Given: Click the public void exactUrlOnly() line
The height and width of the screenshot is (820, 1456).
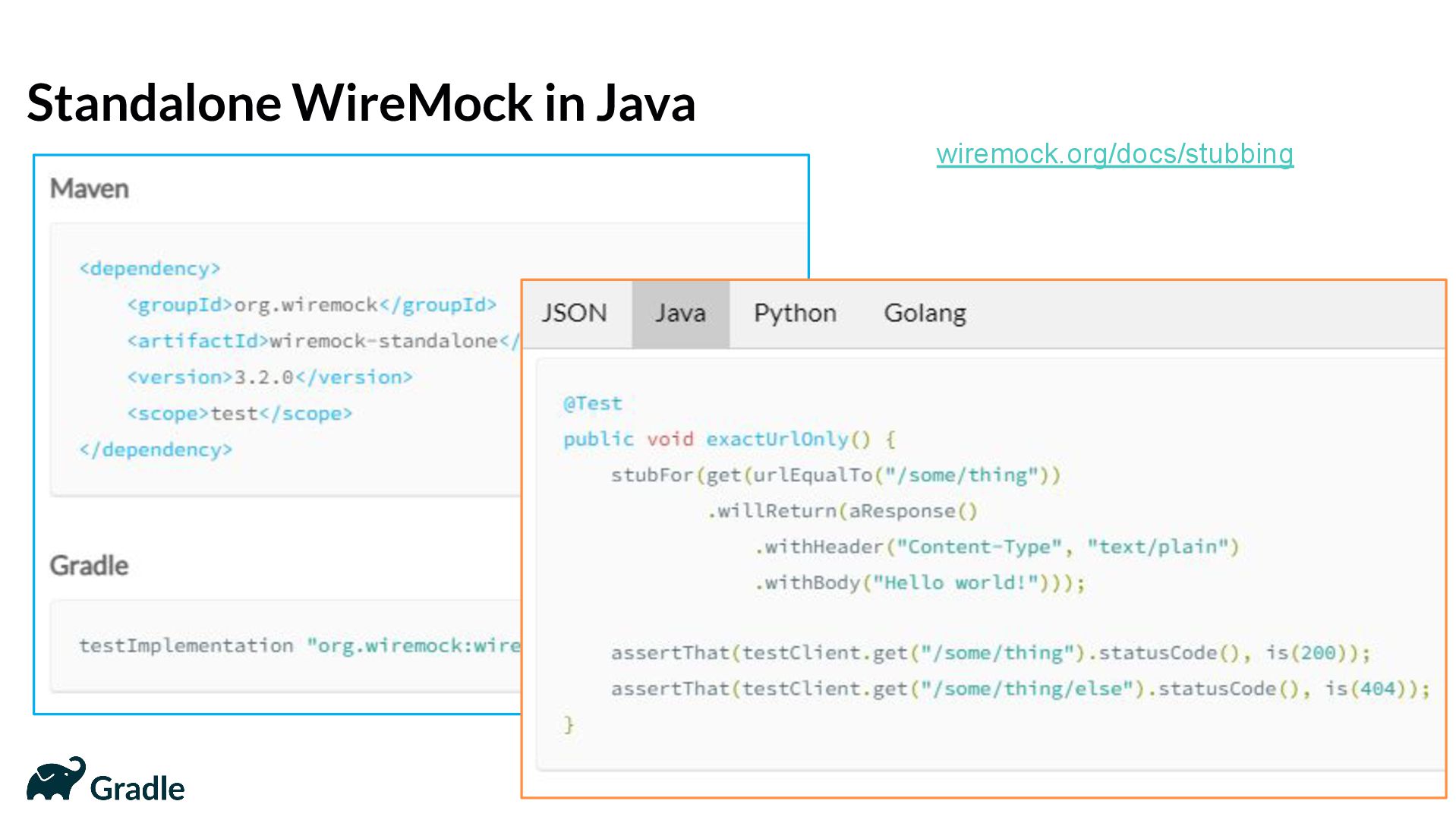Looking at the screenshot, I should (730, 439).
